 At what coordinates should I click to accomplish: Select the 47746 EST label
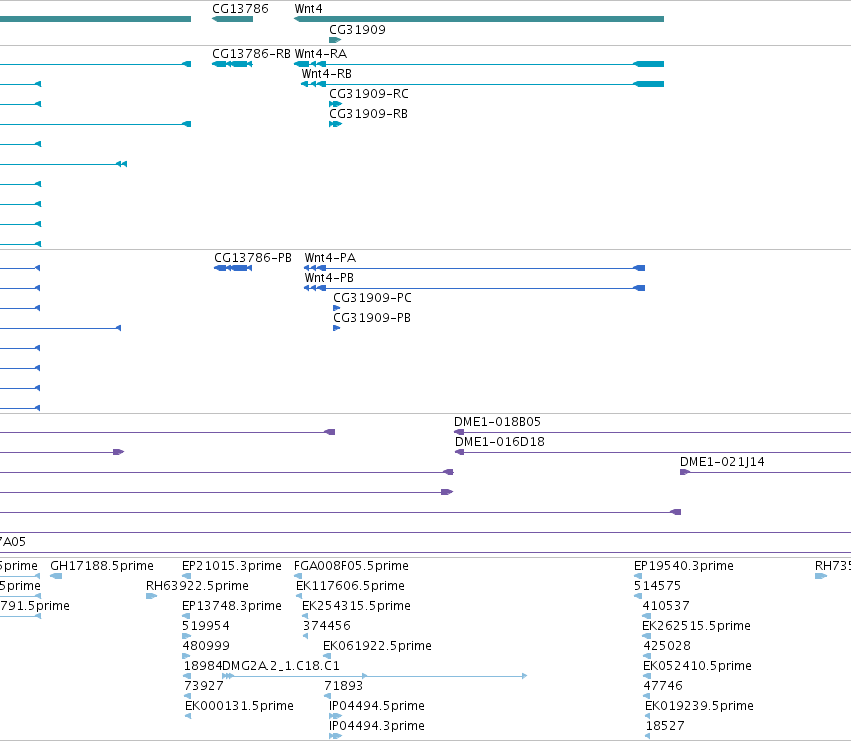[x=663, y=686]
